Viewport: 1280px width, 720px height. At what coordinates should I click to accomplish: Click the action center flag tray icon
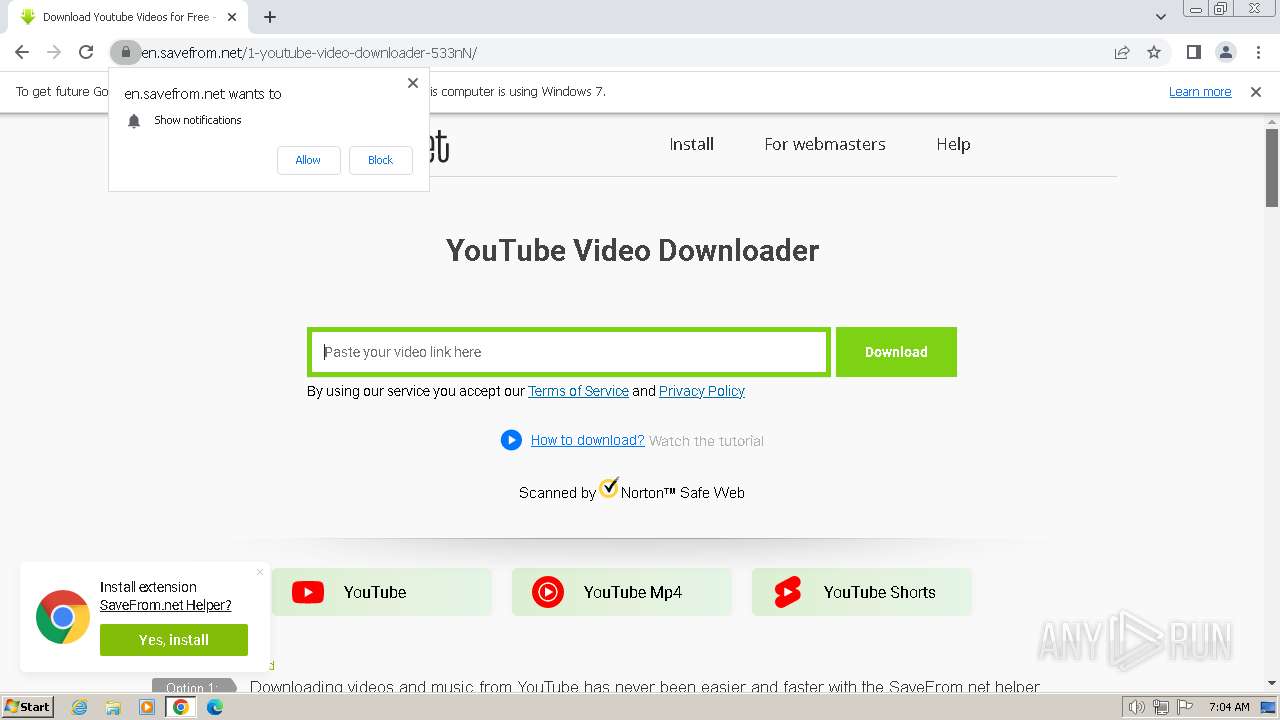coord(1185,707)
